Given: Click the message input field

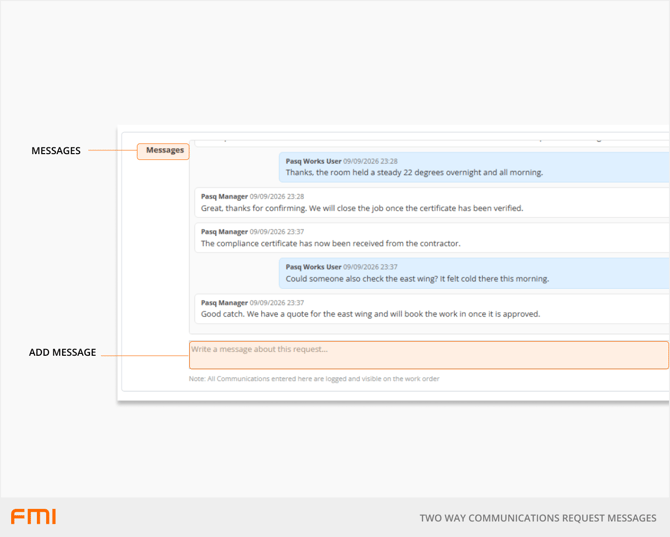Looking at the screenshot, I should pos(429,355).
